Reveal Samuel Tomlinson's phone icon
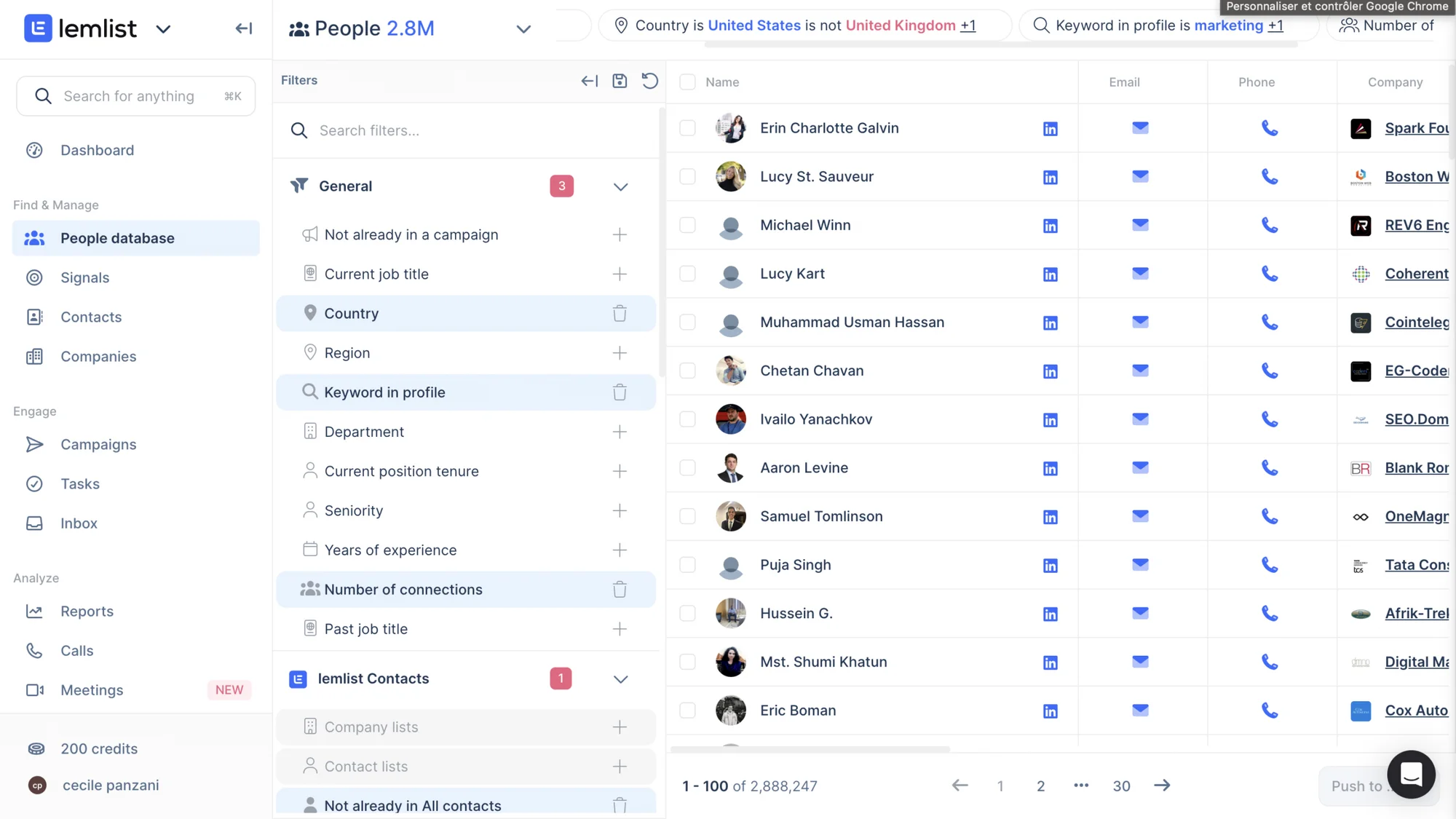1456x819 pixels. pyautogui.click(x=1269, y=517)
